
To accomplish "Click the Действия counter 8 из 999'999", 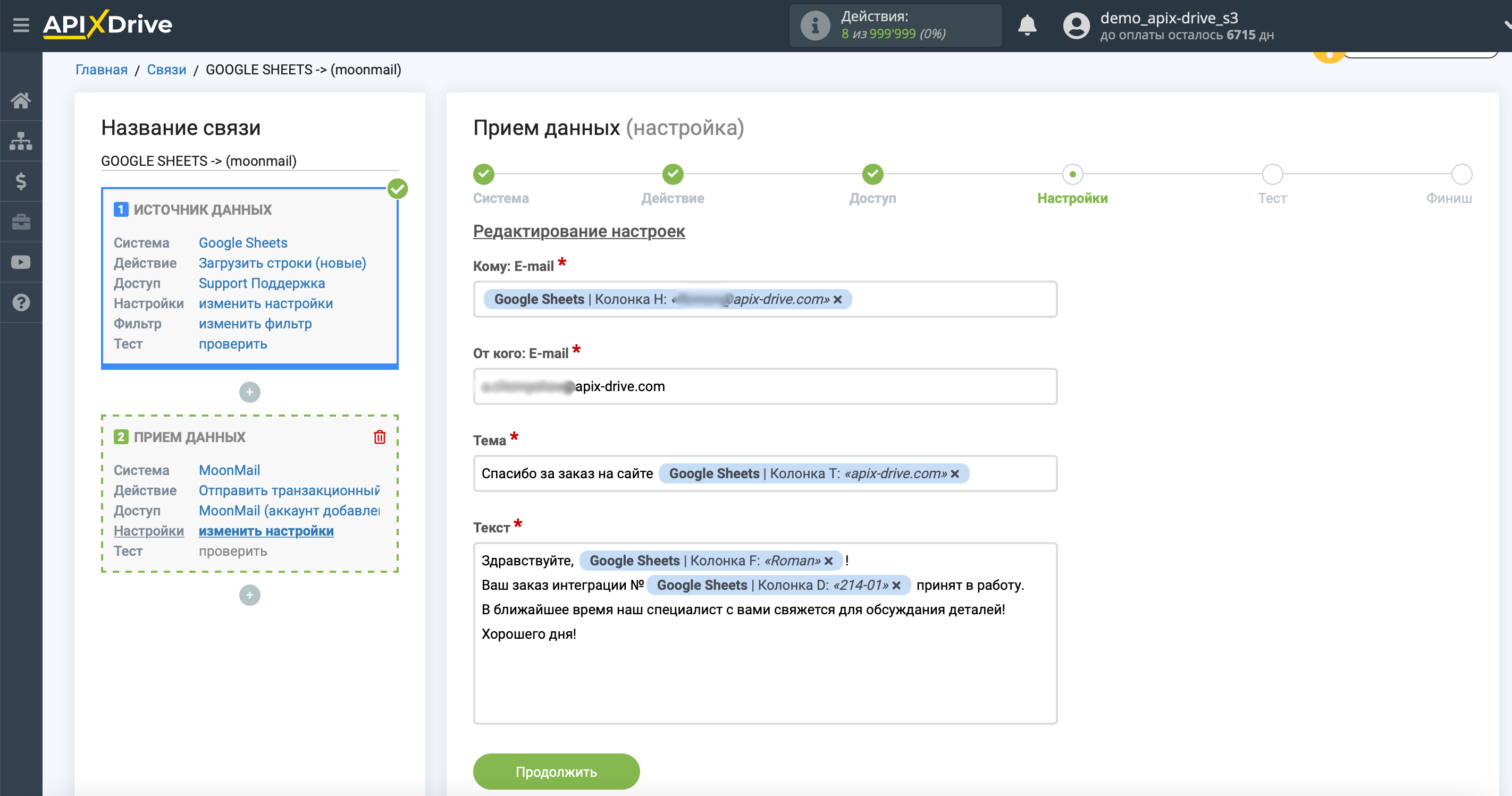I will pyautogui.click(x=893, y=34).
